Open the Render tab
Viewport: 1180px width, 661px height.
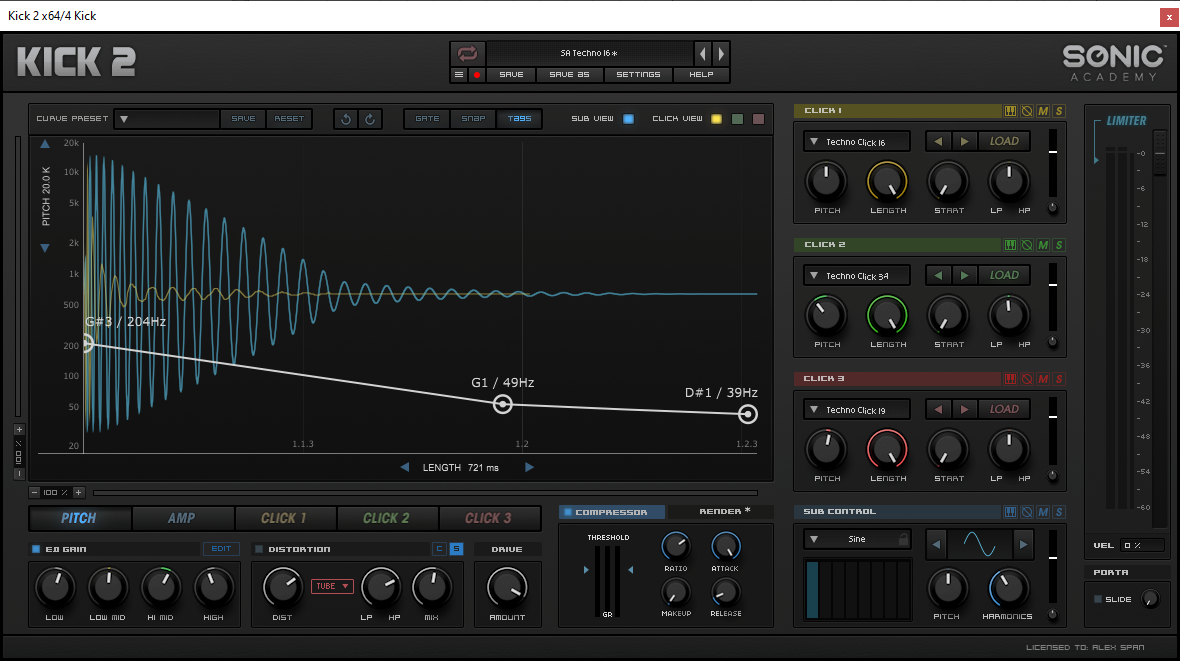click(724, 512)
